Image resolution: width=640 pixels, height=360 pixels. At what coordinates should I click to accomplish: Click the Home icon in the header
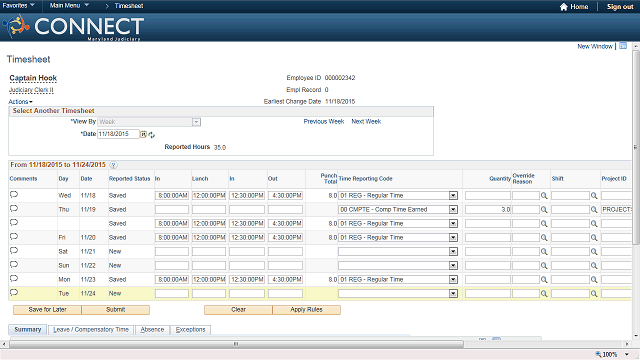pyautogui.click(x=564, y=7)
